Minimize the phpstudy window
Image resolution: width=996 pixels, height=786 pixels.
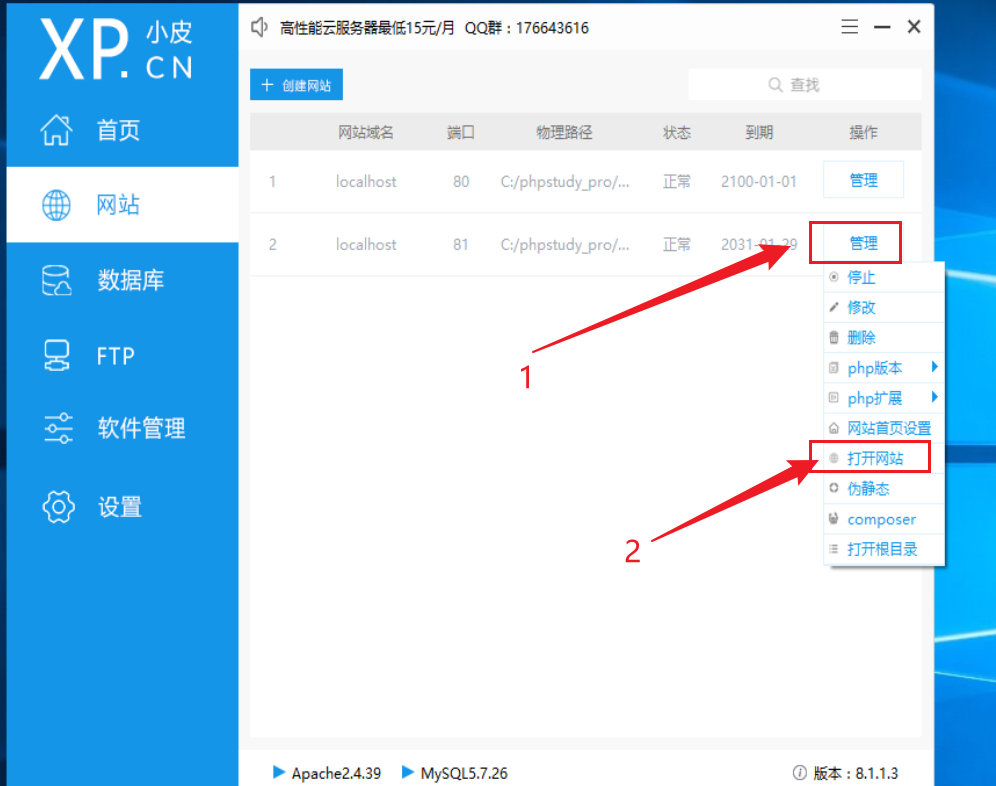(882, 27)
